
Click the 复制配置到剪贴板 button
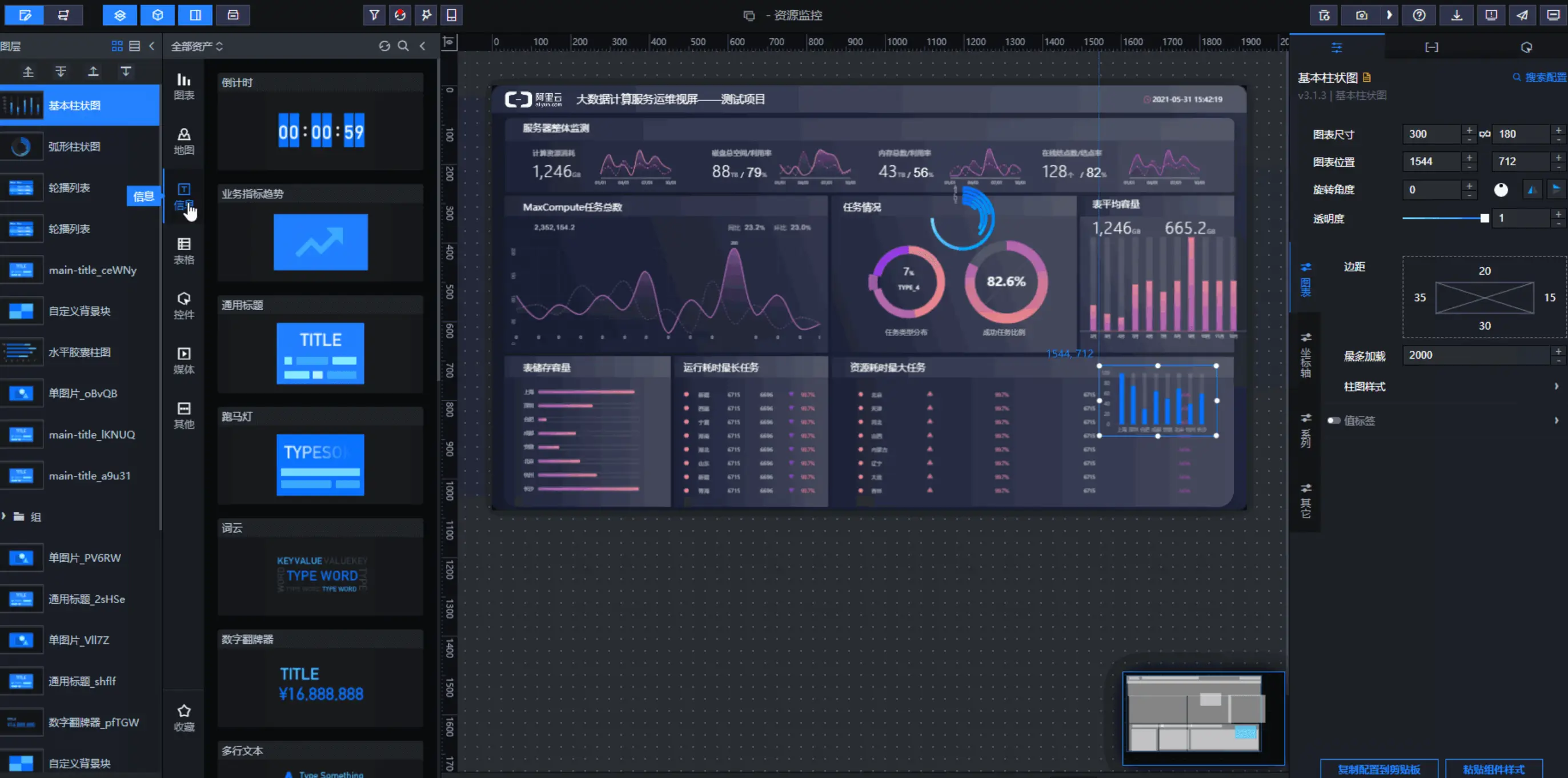tap(1379, 769)
